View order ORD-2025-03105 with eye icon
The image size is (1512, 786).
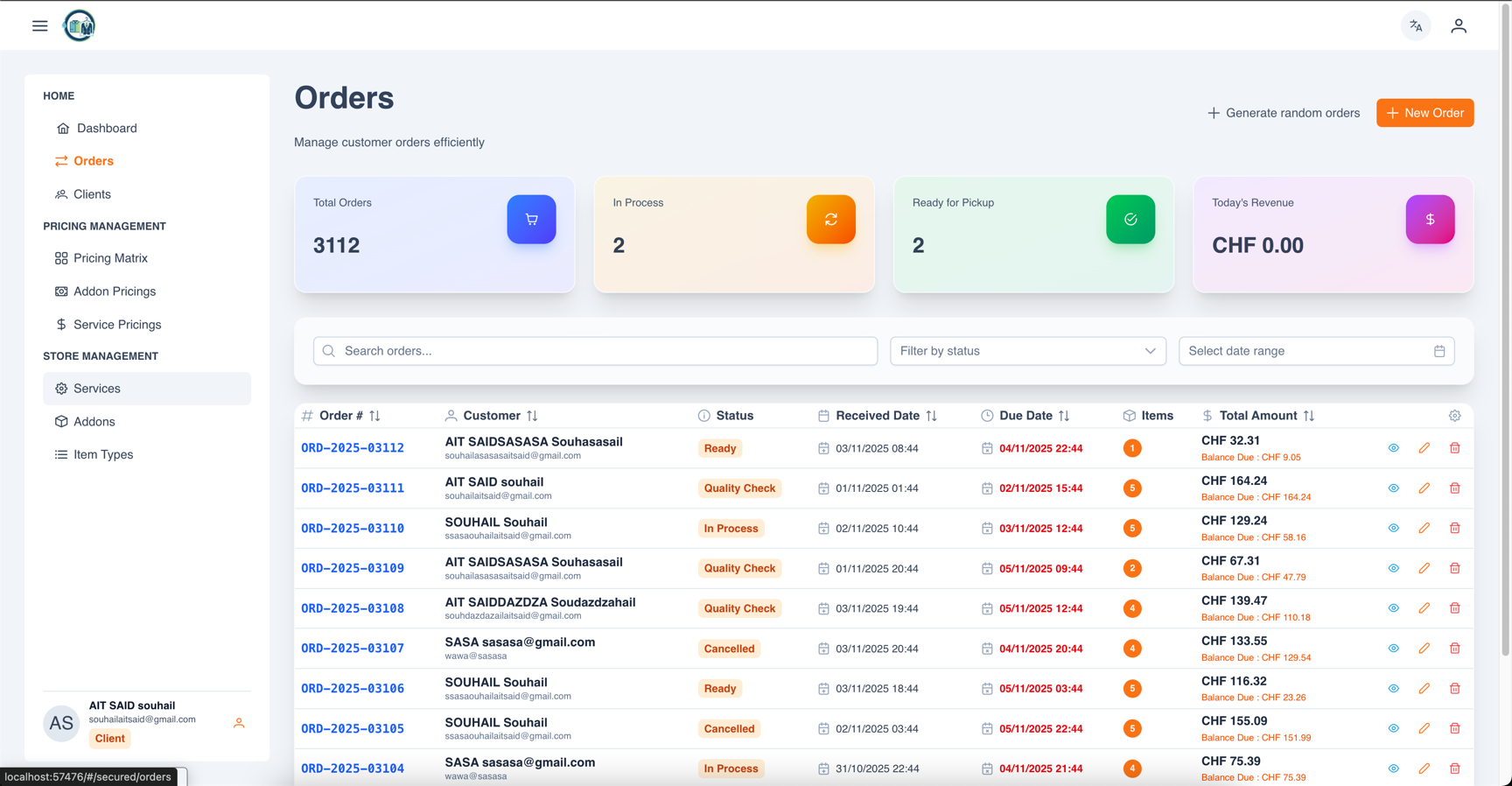click(1393, 728)
